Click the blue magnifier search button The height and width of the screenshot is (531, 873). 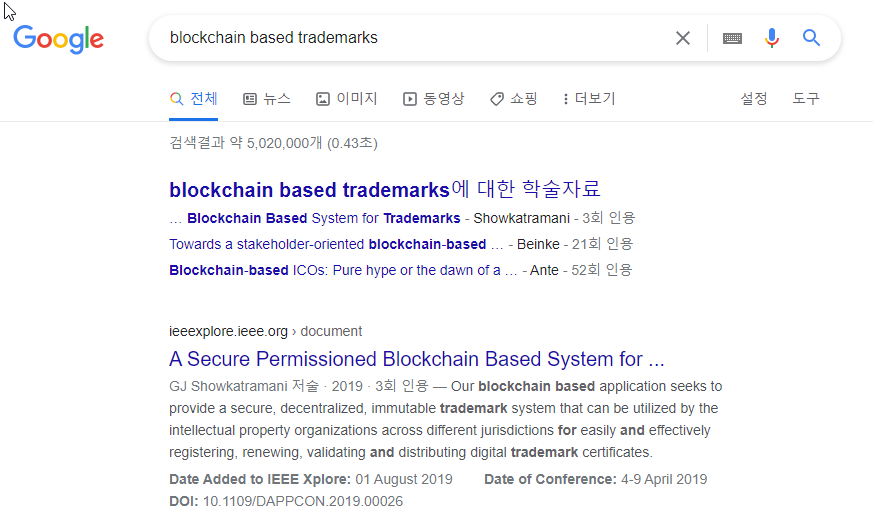(x=812, y=38)
